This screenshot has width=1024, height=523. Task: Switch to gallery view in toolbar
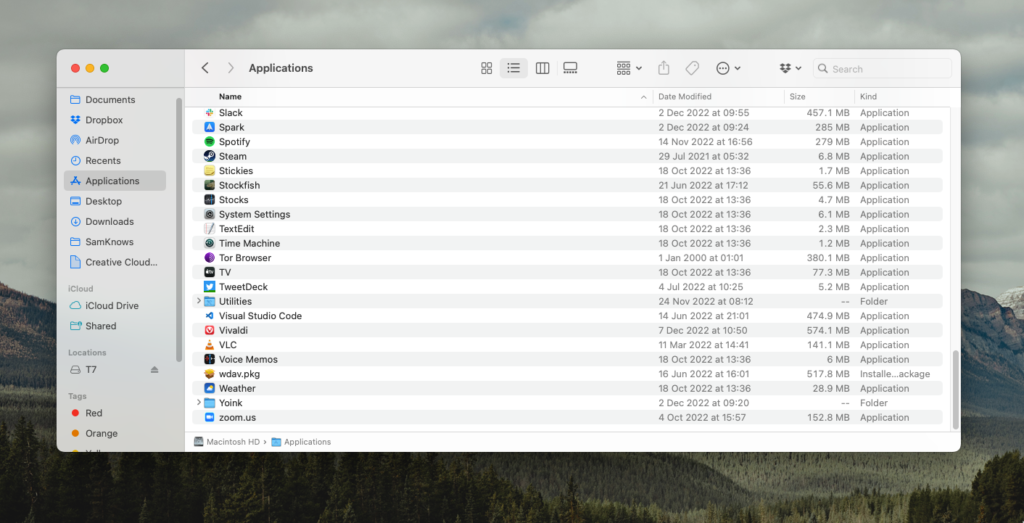tap(570, 69)
